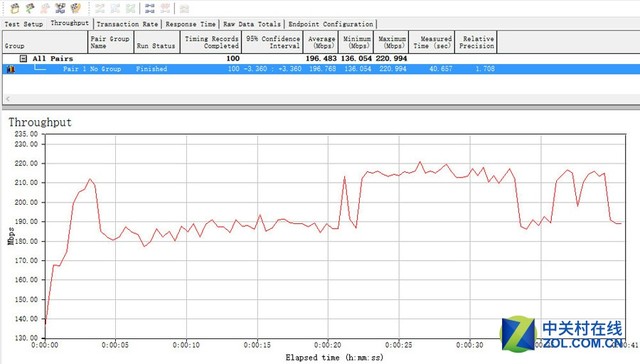Click the throughput peak near 220 Mbps in chart
The height and width of the screenshot is (364, 640).
420,162
